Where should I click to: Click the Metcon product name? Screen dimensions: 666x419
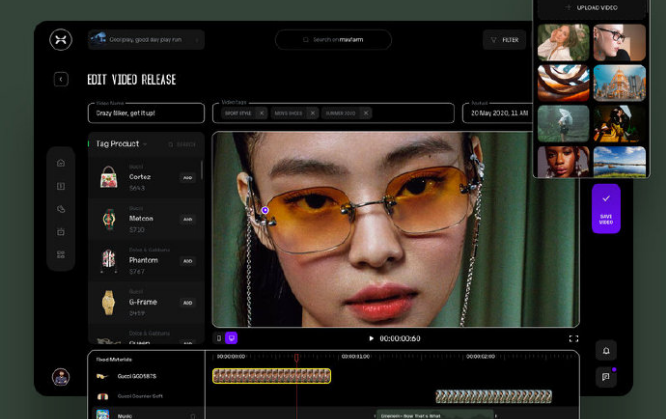pyautogui.click(x=141, y=218)
